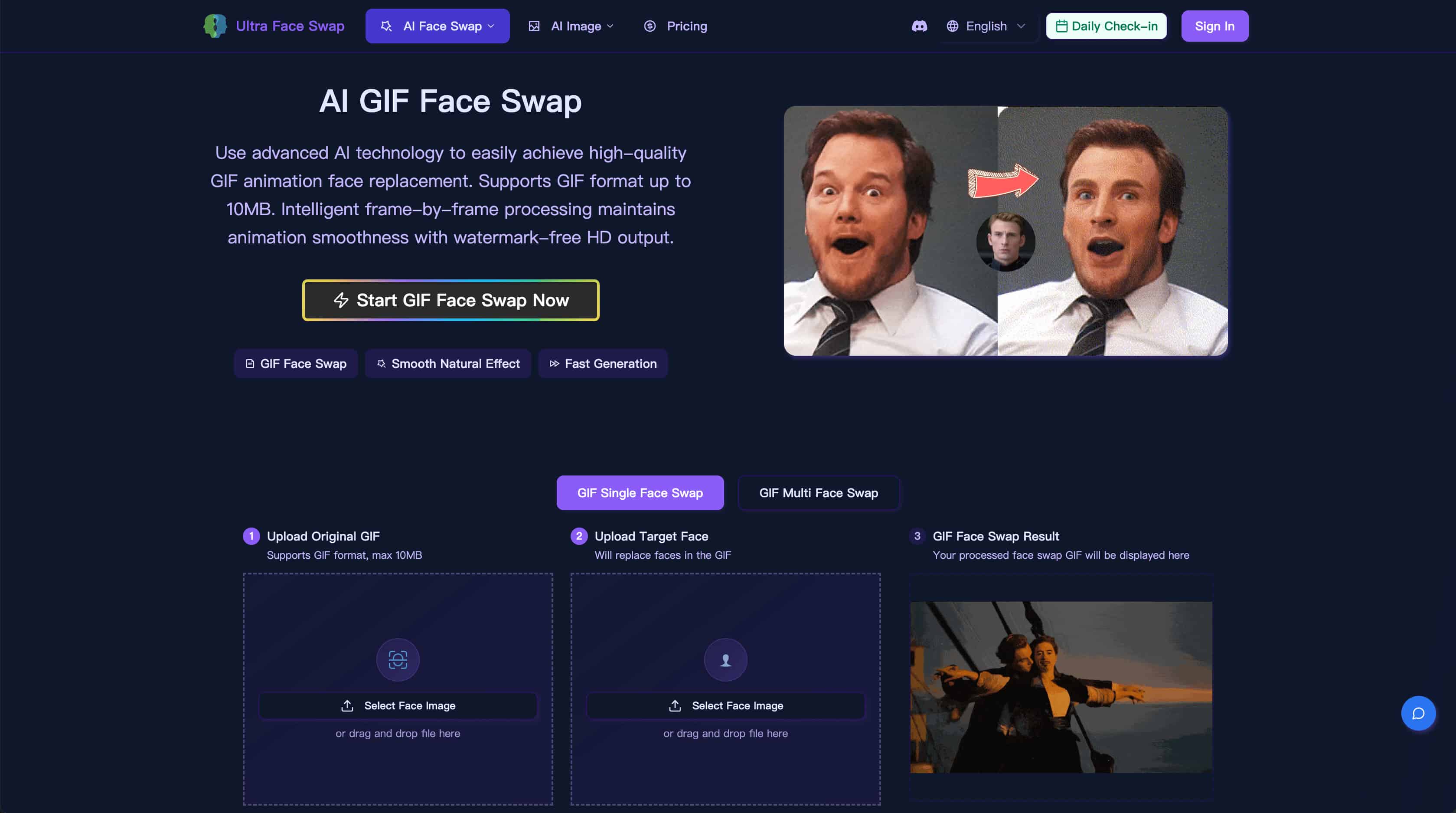Click Select Face Image under Upload Original GIF

click(397, 705)
